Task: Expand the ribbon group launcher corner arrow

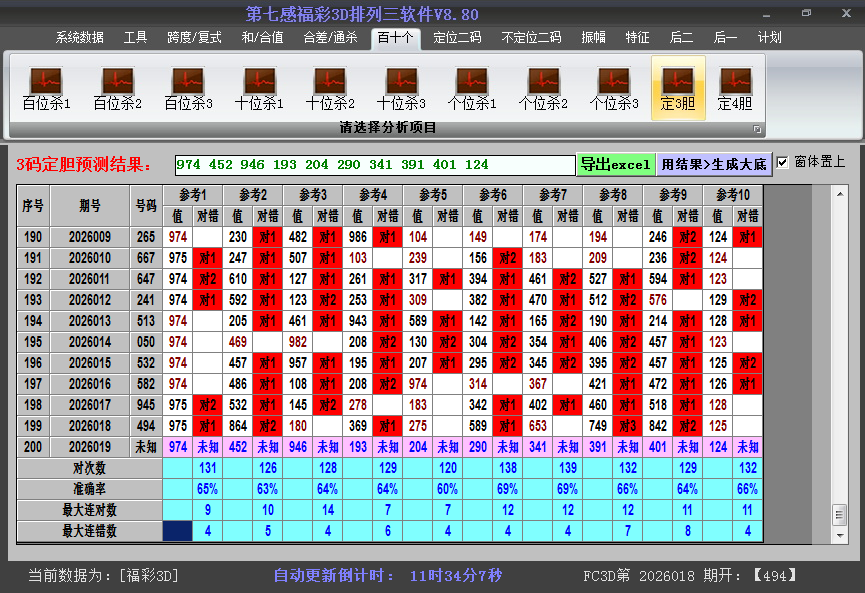Action: pyautogui.click(x=757, y=129)
